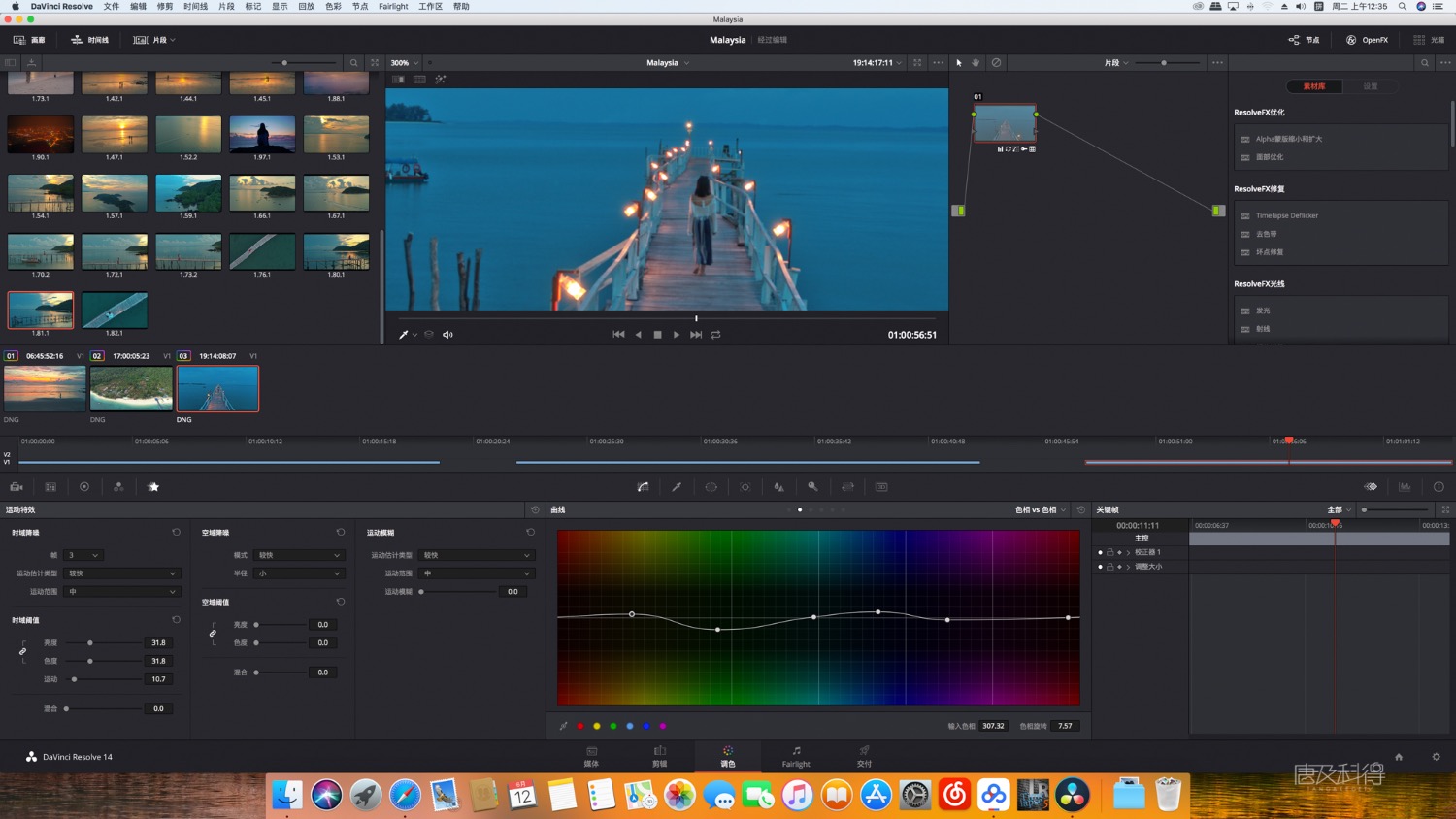This screenshot has width=1456, height=819.
Task: Select the arrow pointer tool in node editor
Action: pos(959,63)
